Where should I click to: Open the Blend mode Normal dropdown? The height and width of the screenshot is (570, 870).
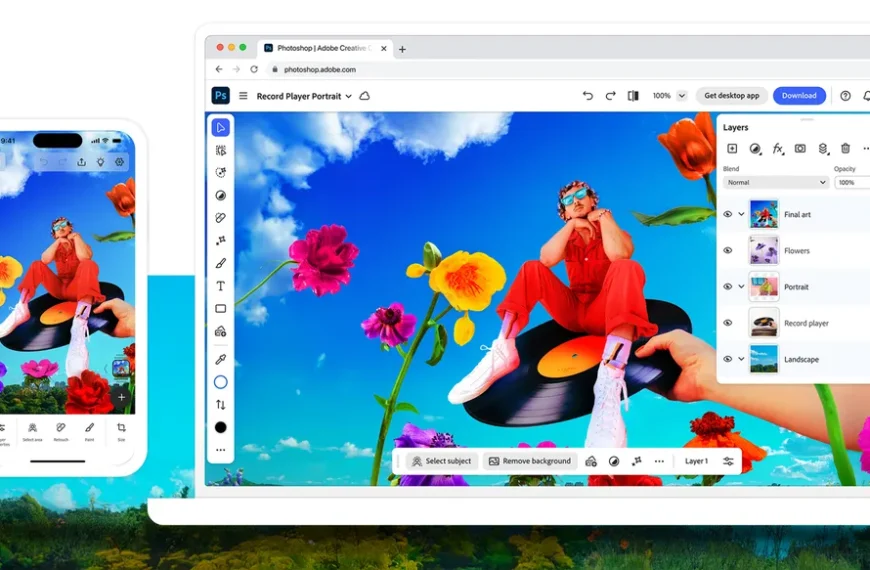776,182
